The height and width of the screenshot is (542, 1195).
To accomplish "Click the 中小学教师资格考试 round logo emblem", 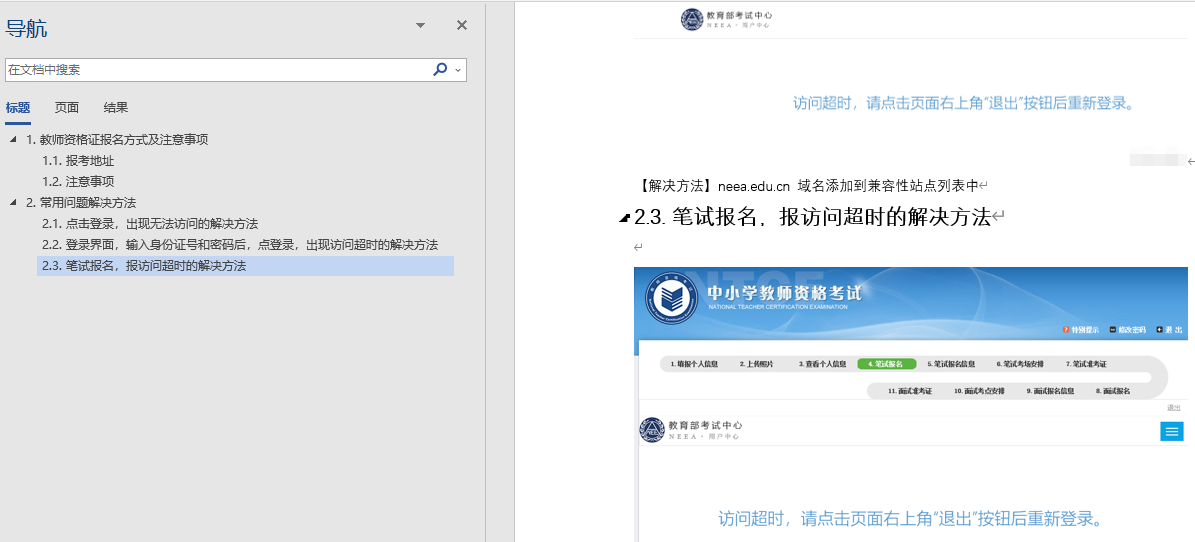I will click(671, 298).
